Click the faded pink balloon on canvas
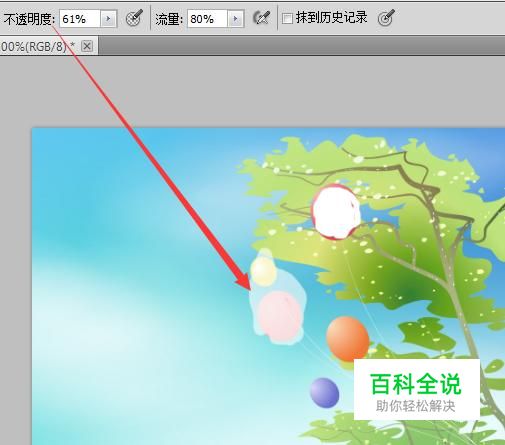The width and height of the screenshot is (505, 445). click(x=280, y=316)
